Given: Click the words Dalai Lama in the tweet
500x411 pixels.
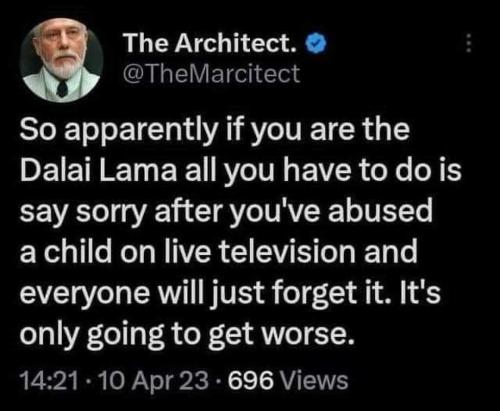Looking at the screenshot, I should (99, 170).
